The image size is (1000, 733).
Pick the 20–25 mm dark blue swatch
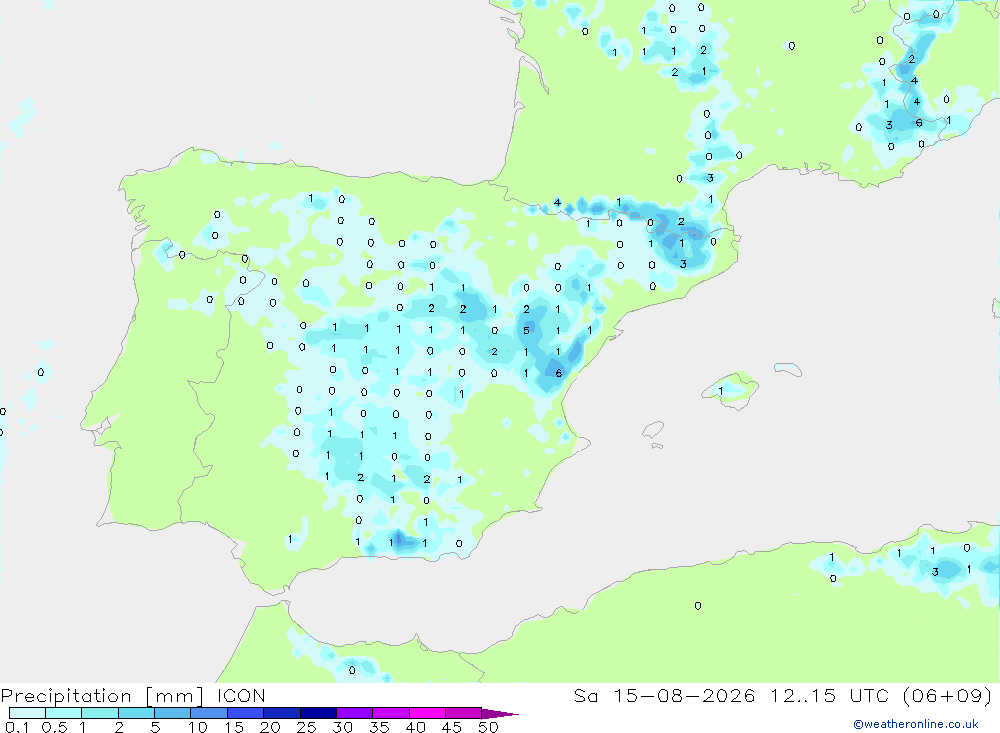click(x=281, y=713)
